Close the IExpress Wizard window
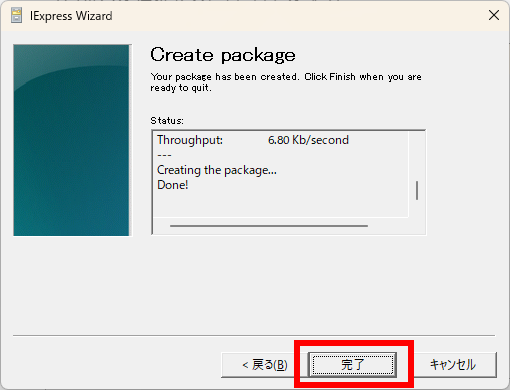The height and width of the screenshot is (390, 510). coord(494,15)
